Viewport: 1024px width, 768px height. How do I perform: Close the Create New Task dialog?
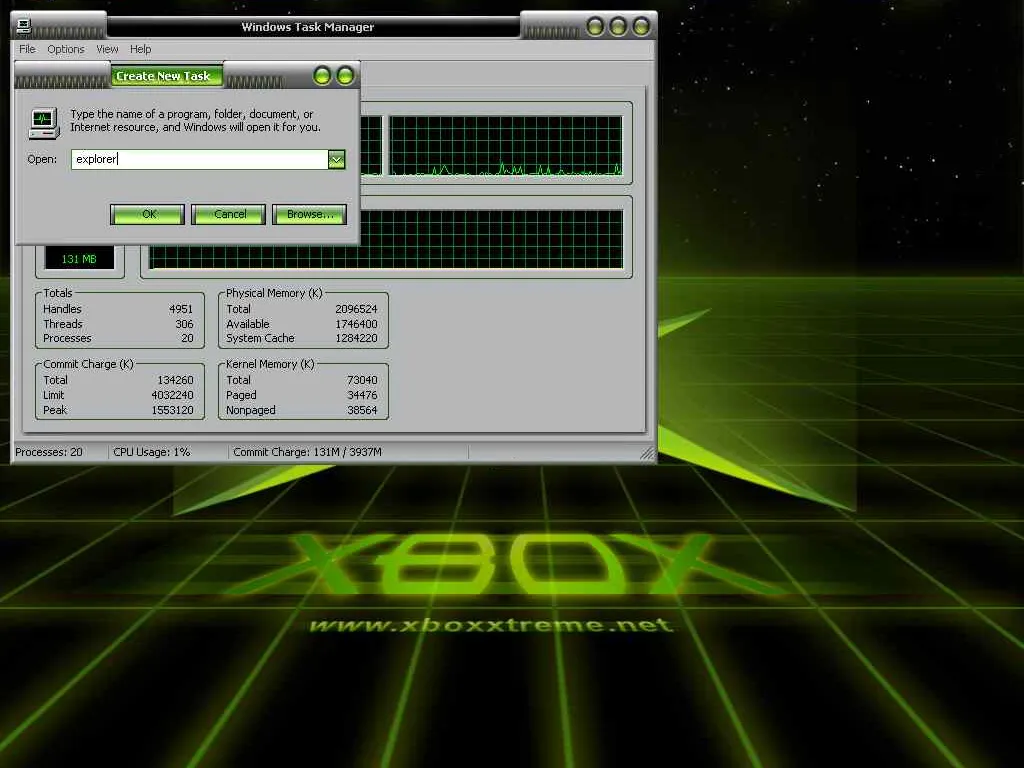pyautogui.click(x=345, y=76)
